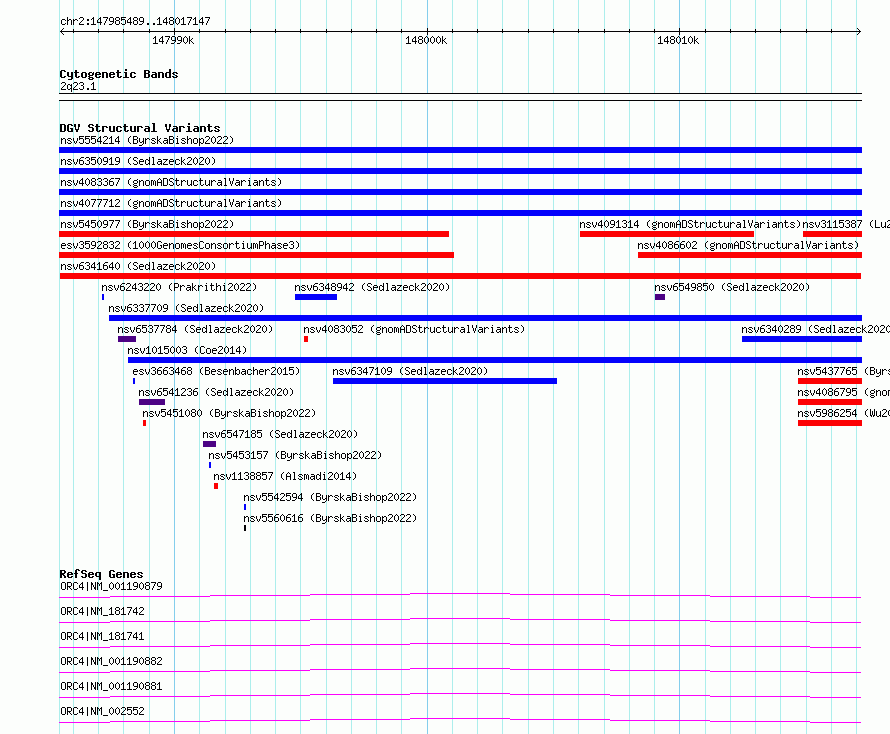Open the nsv6337709 (Sedlazeck2020) label
Viewport: 890px width, 734px height.
pyautogui.click(x=186, y=308)
